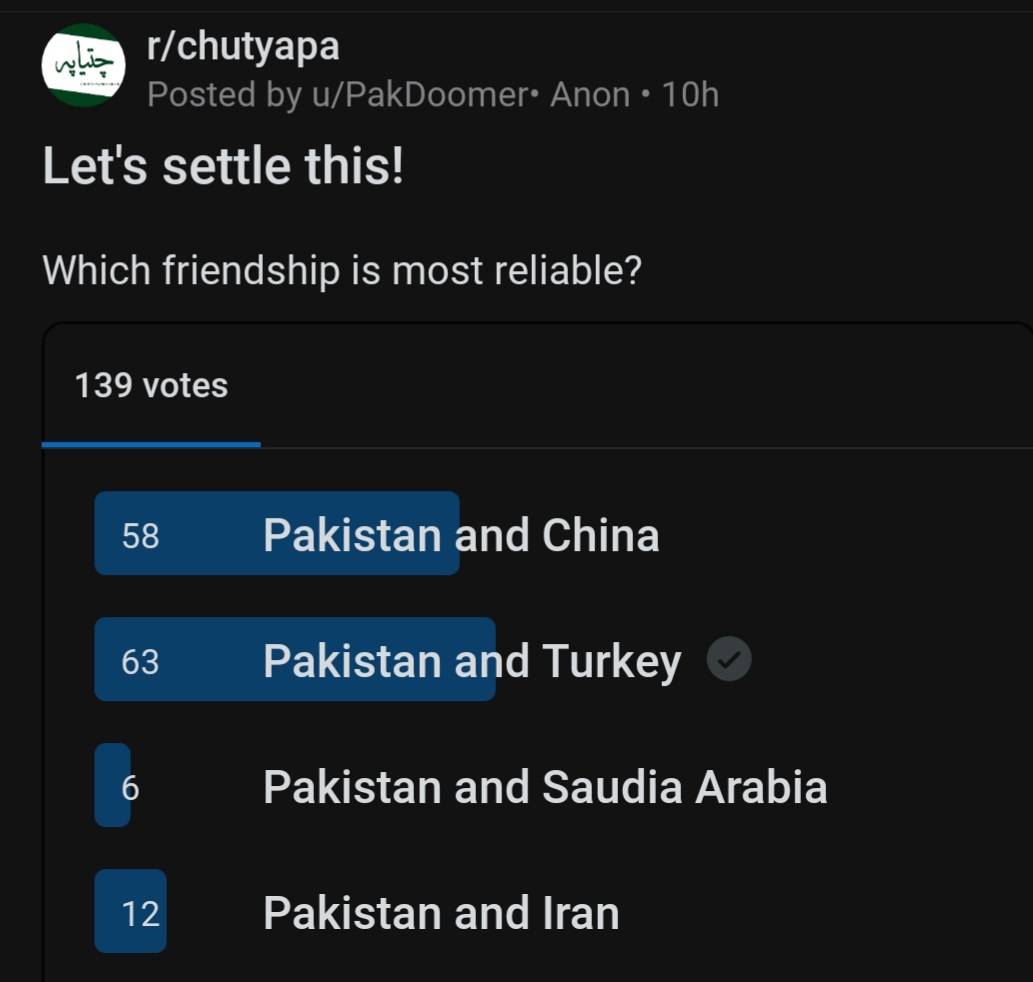This screenshot has height=982, width=1033.
Task: Click the 6-vote result bar
Action: [x=113, y=785]
